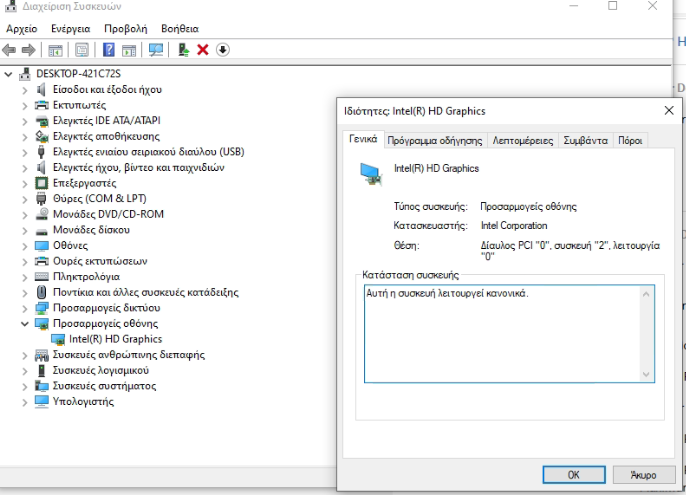Click the mouse icon beside Ποντίκια
The width and height of the screenshot is (686, 495).
(42, 292)
